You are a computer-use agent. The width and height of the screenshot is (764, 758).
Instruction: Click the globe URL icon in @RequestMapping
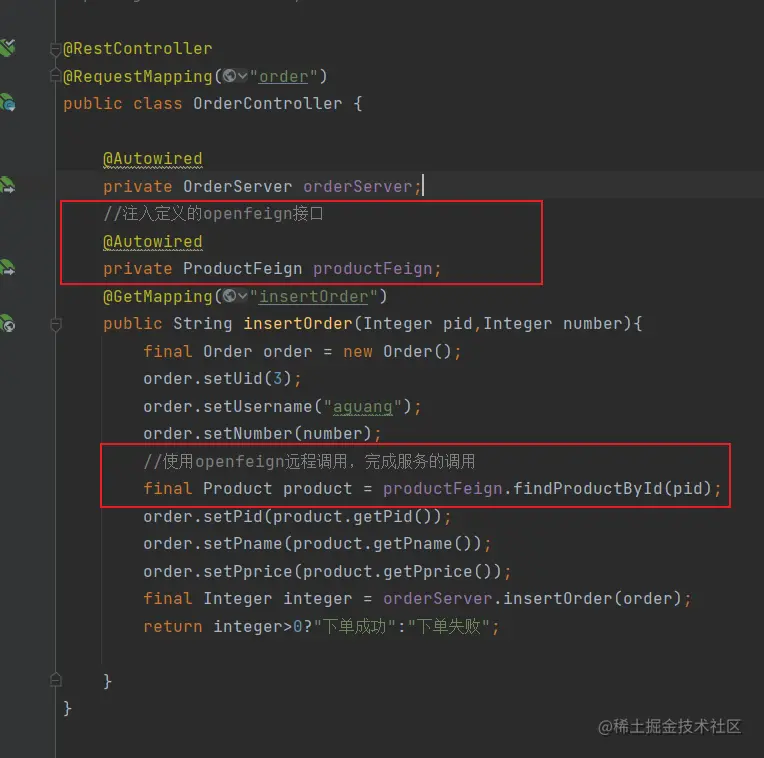[229, 76]
